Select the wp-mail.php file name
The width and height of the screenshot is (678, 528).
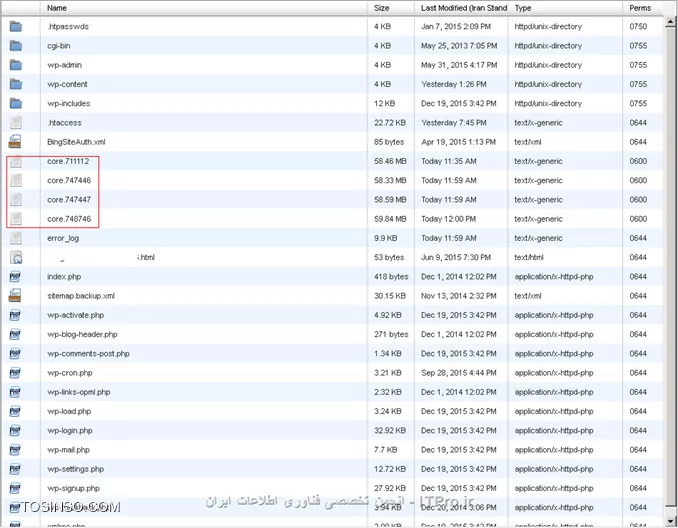click(68, 450)
